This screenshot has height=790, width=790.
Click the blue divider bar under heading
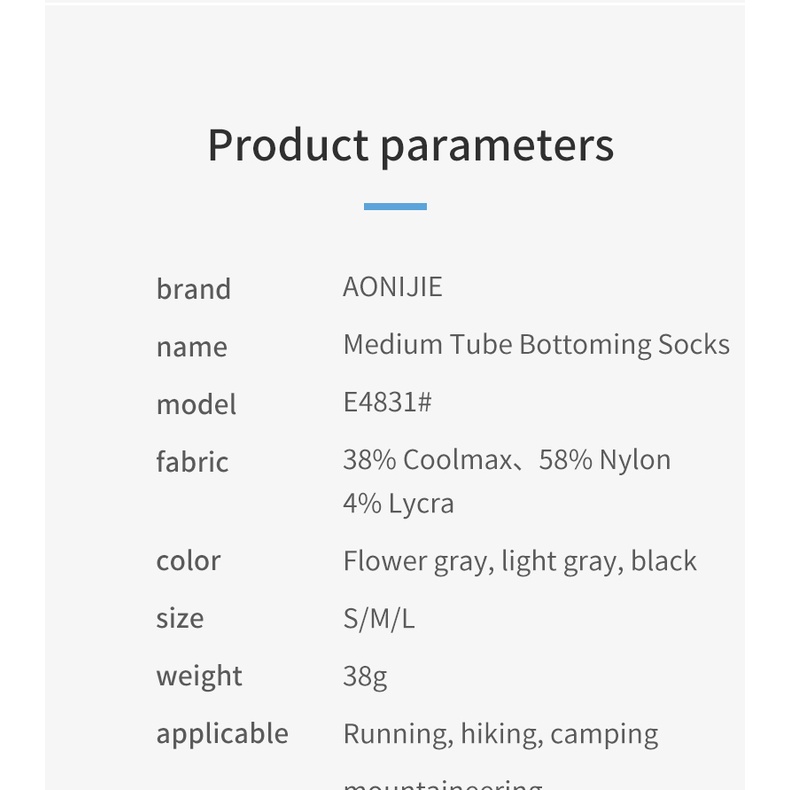395,207
